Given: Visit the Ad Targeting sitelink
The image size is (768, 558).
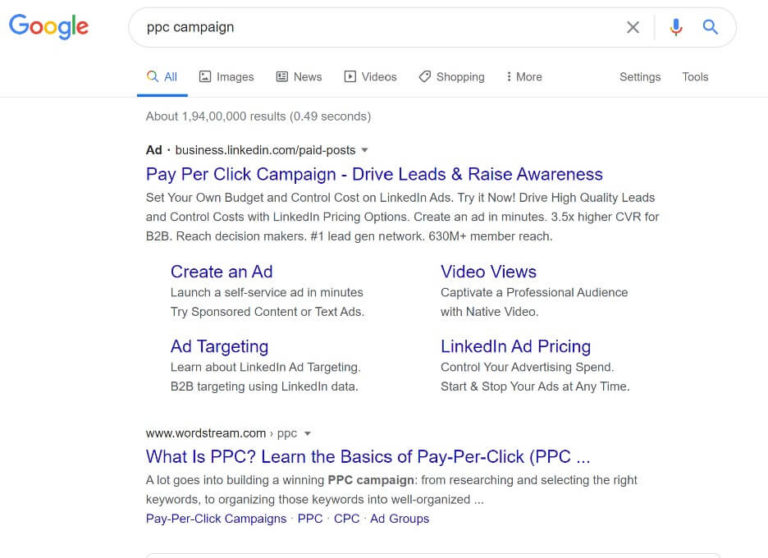Looking at the screenshot, I should [219, 346].
